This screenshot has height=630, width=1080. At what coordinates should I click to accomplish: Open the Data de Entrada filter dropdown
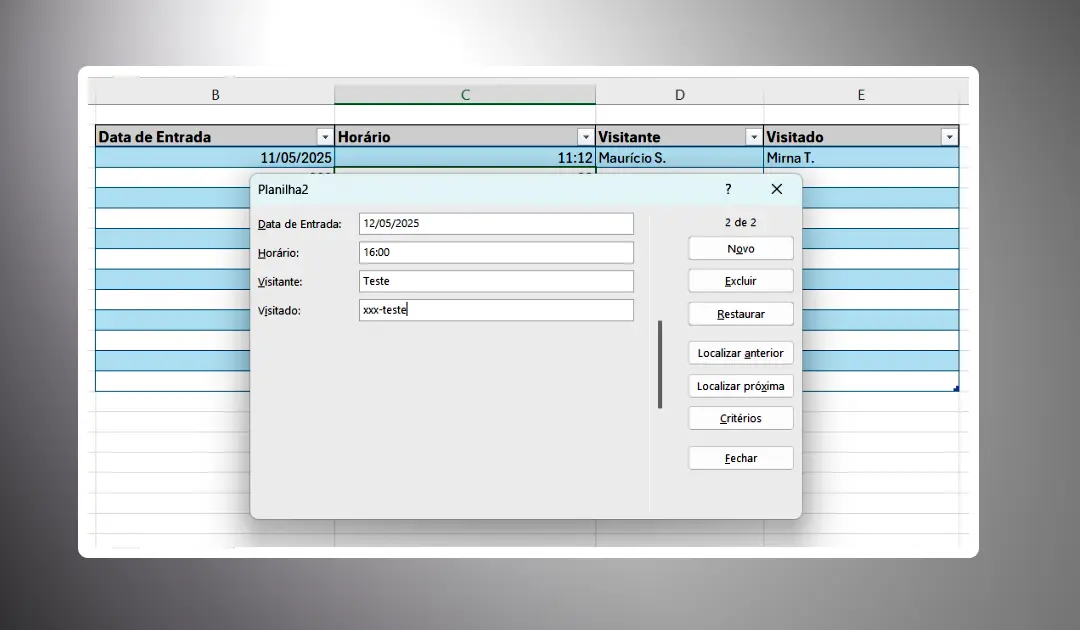(324, 137)
